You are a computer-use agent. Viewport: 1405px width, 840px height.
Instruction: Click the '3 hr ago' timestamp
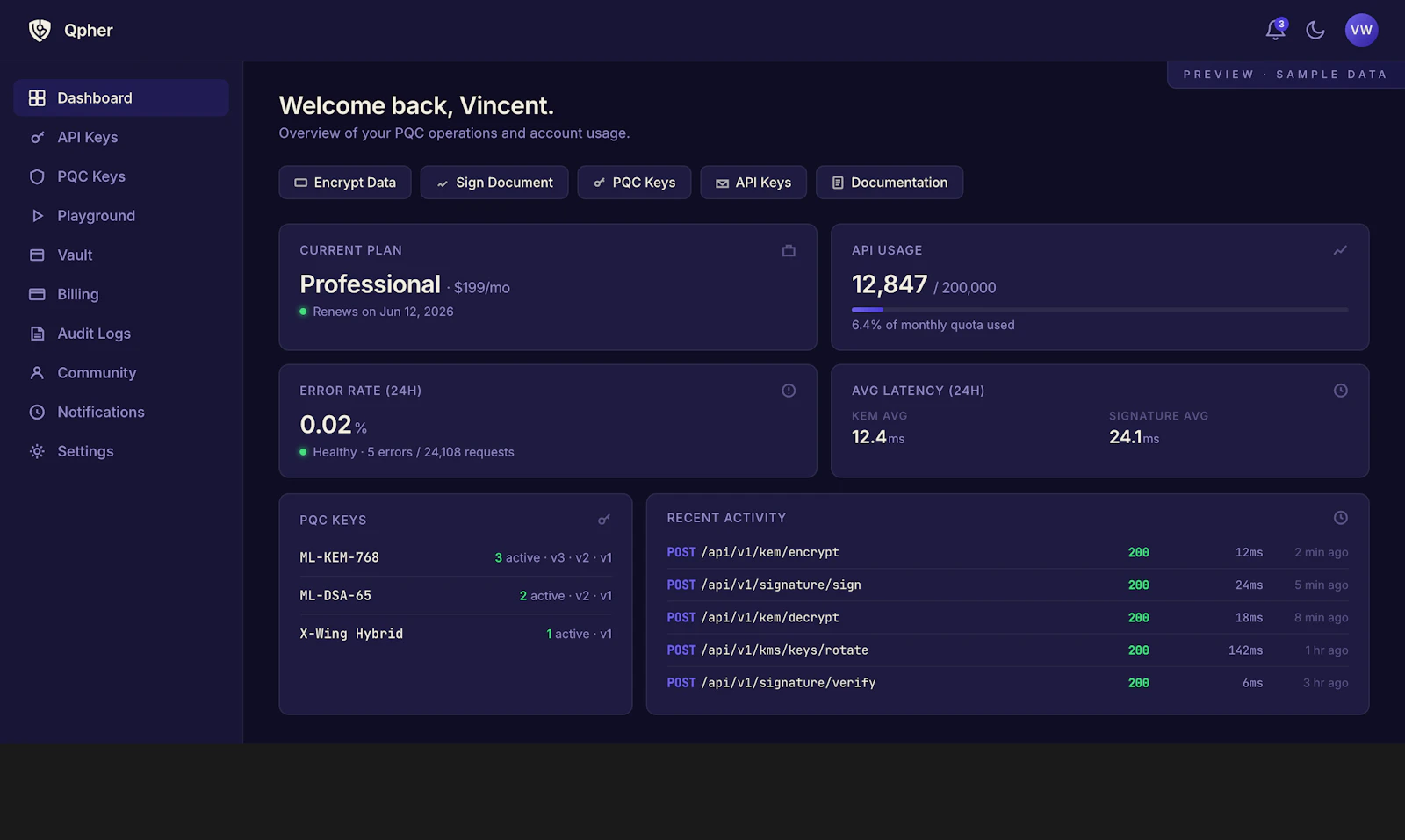1325,683
